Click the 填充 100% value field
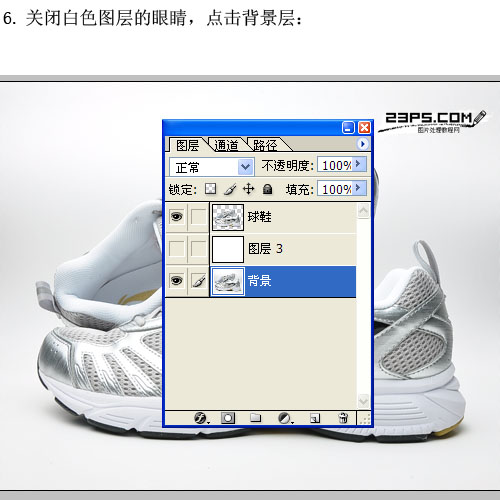This screenshot has height=500, width=500. click(x=335, y=189)
